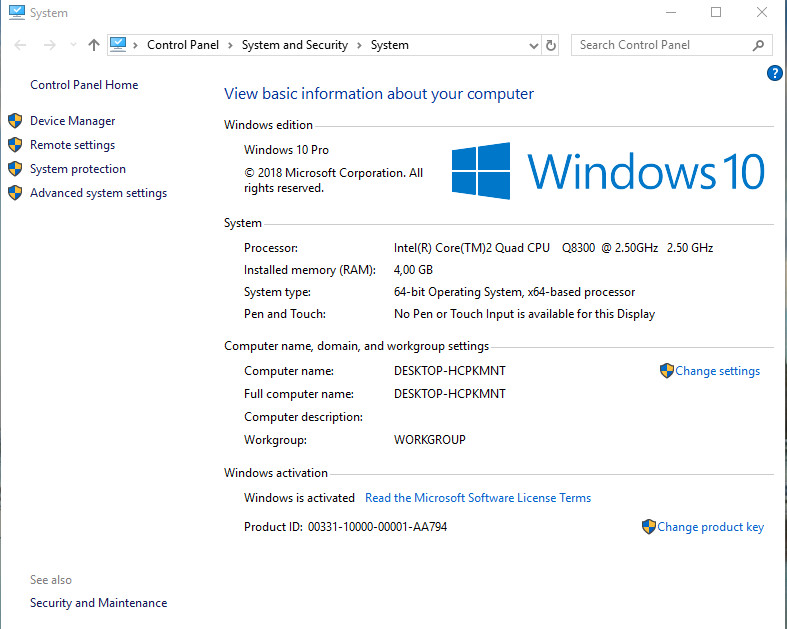
Task: Click Change product key link
Action: (710, 527)
